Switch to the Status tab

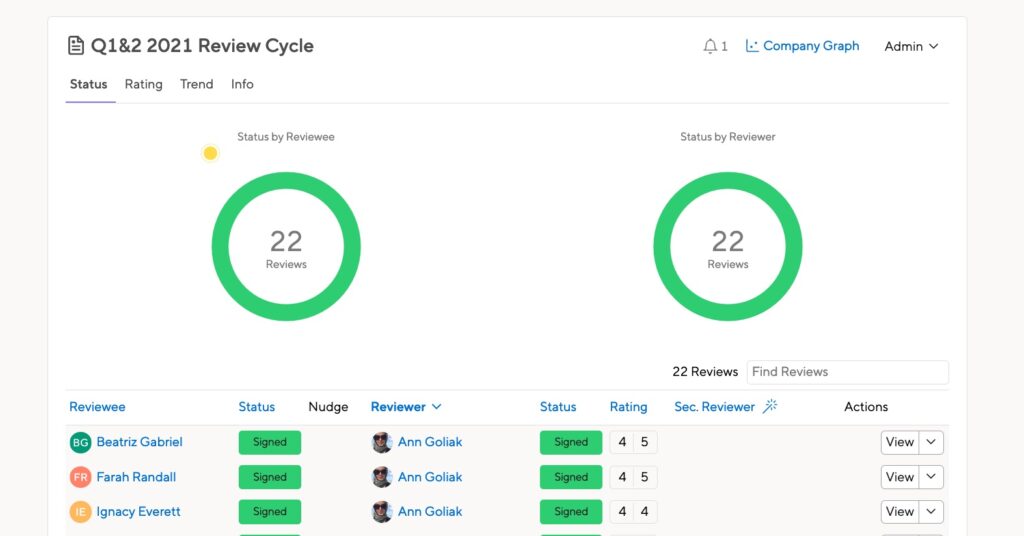pos(89,84)
